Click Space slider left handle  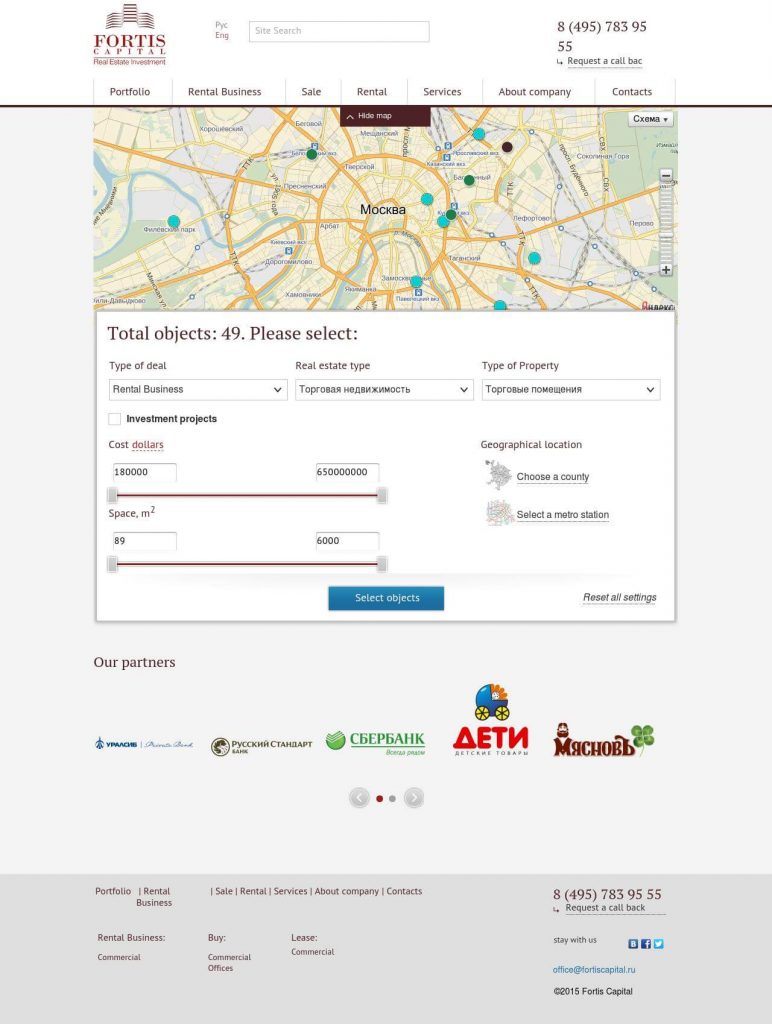[x=112, y=564]
